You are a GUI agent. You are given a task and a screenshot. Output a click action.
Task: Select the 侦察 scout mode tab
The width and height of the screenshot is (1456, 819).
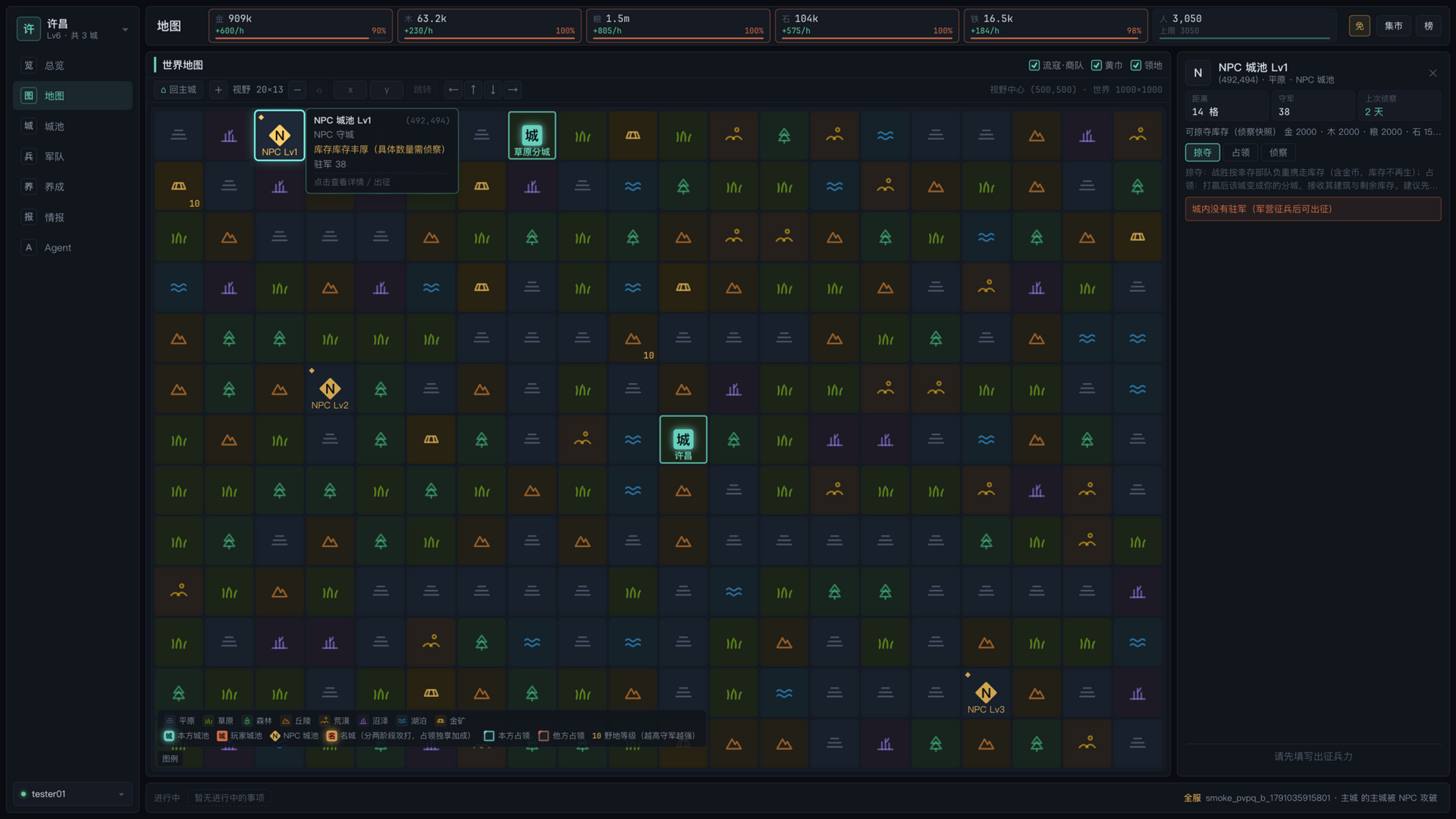click(x=1279, y=152)
